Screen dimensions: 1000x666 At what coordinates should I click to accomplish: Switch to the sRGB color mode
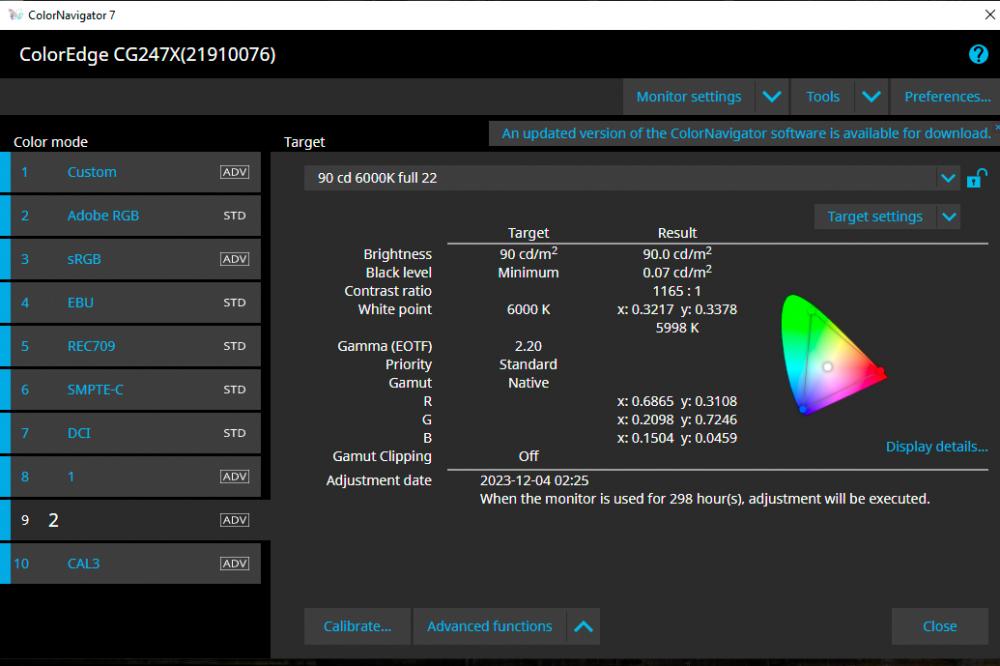click(x=131, y=259)
